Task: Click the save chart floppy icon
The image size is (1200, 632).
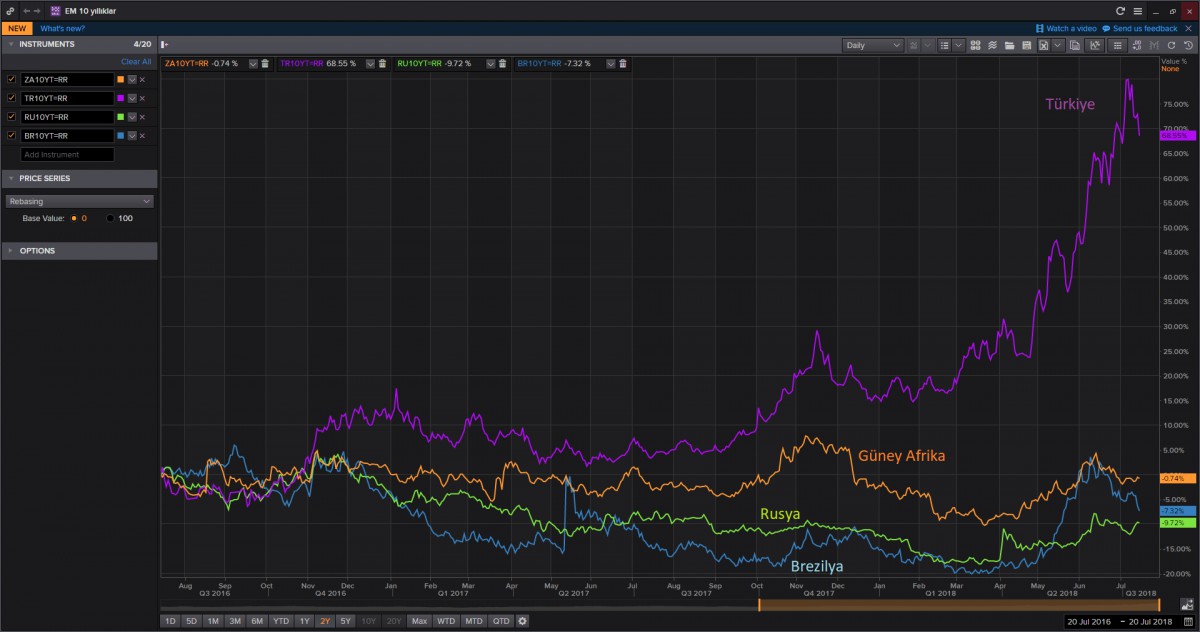Action: [1025, 45]
